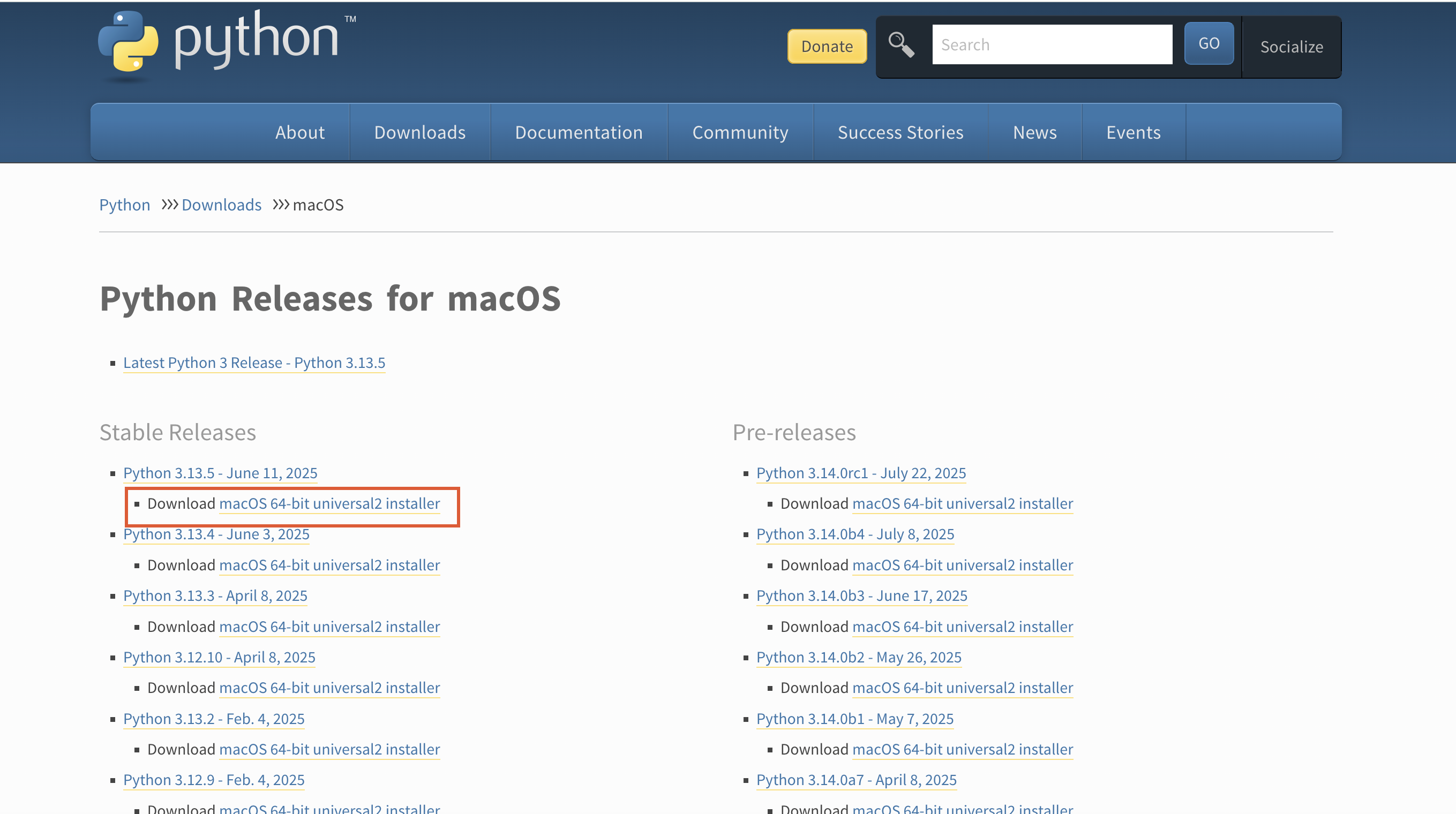Focus the Search input field
The image size is (1456, 814).
(1052, 44)
